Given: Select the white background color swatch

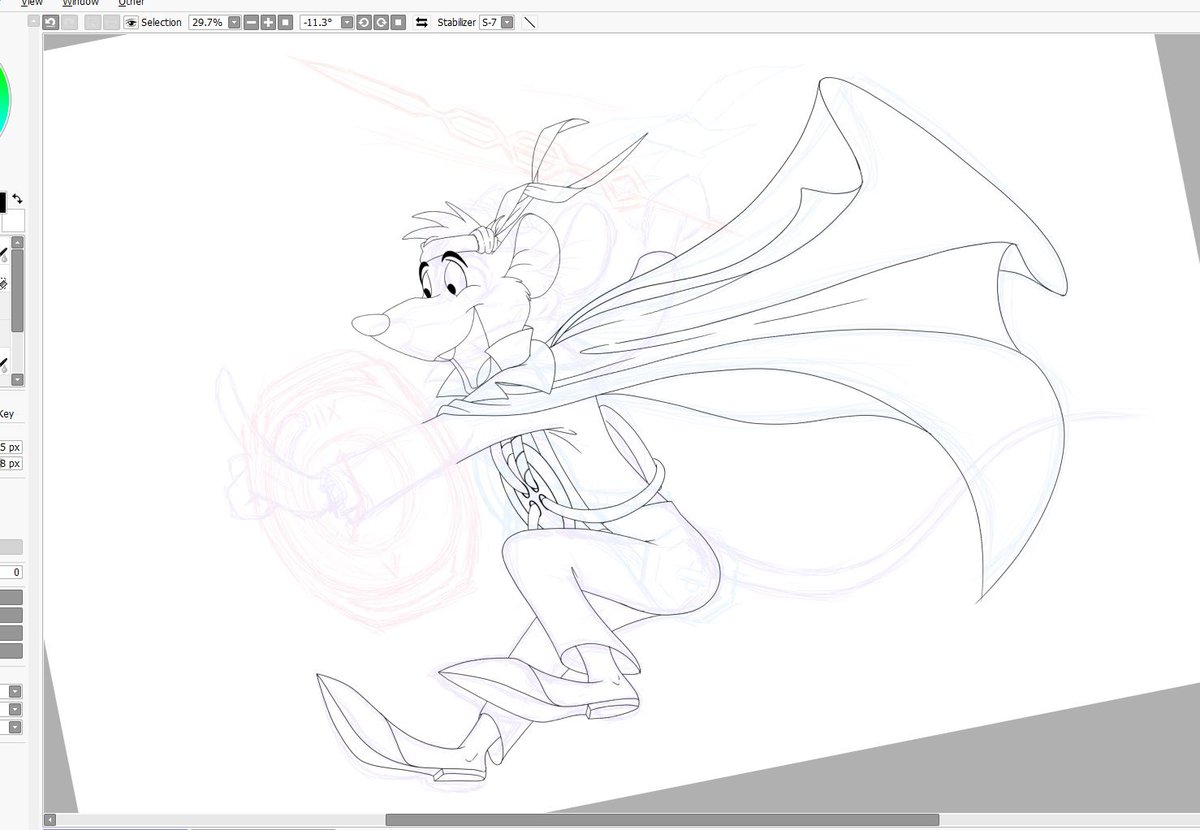Looking at the screenshot, I should (13, 221).
